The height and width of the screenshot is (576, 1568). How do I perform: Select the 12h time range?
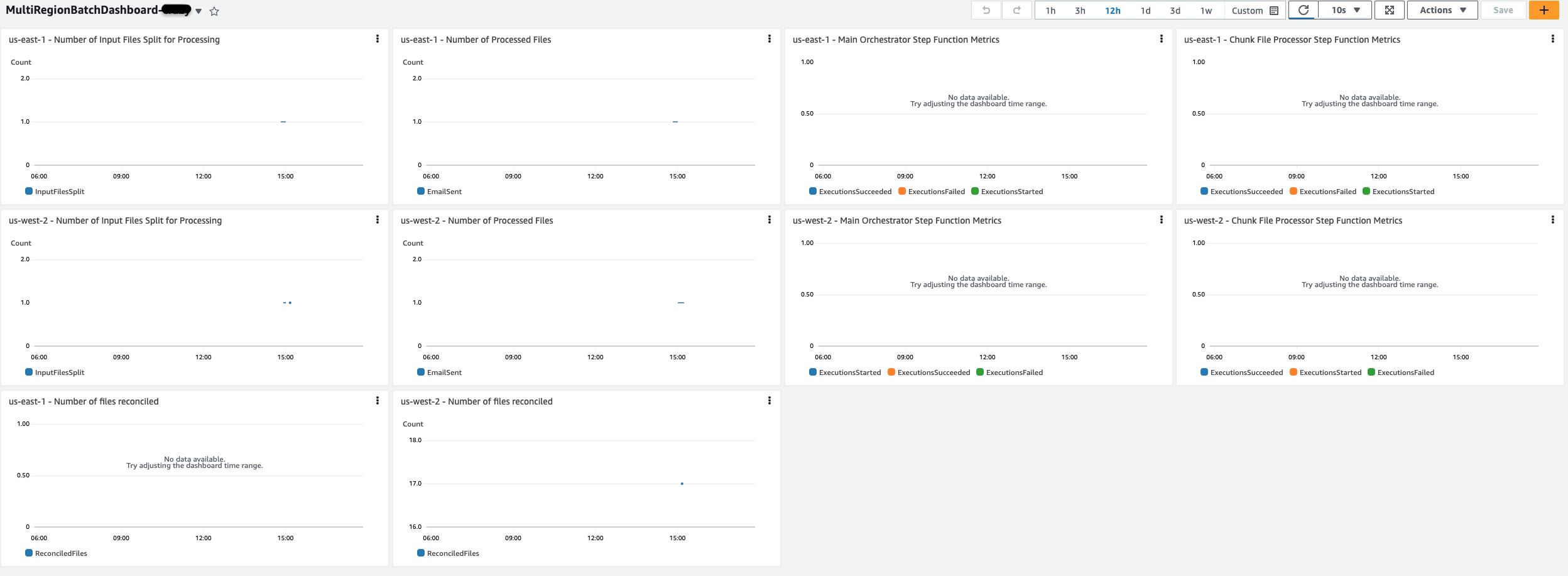[x=1113, y=11]
